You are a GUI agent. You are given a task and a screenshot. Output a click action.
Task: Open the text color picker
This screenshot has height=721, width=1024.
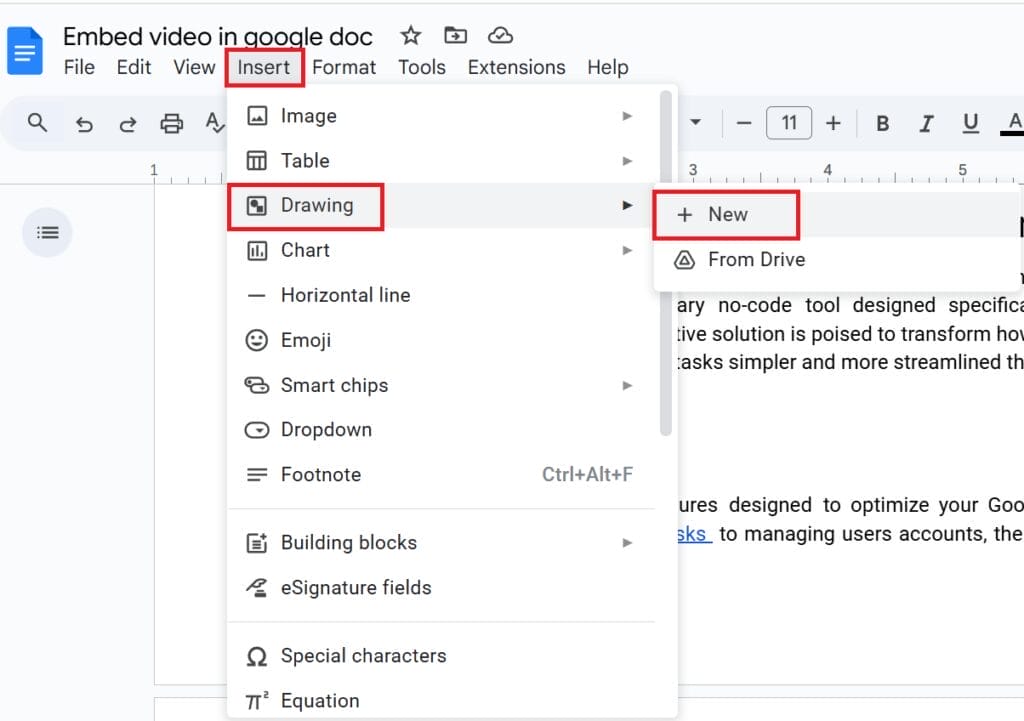click(1013, 122)
